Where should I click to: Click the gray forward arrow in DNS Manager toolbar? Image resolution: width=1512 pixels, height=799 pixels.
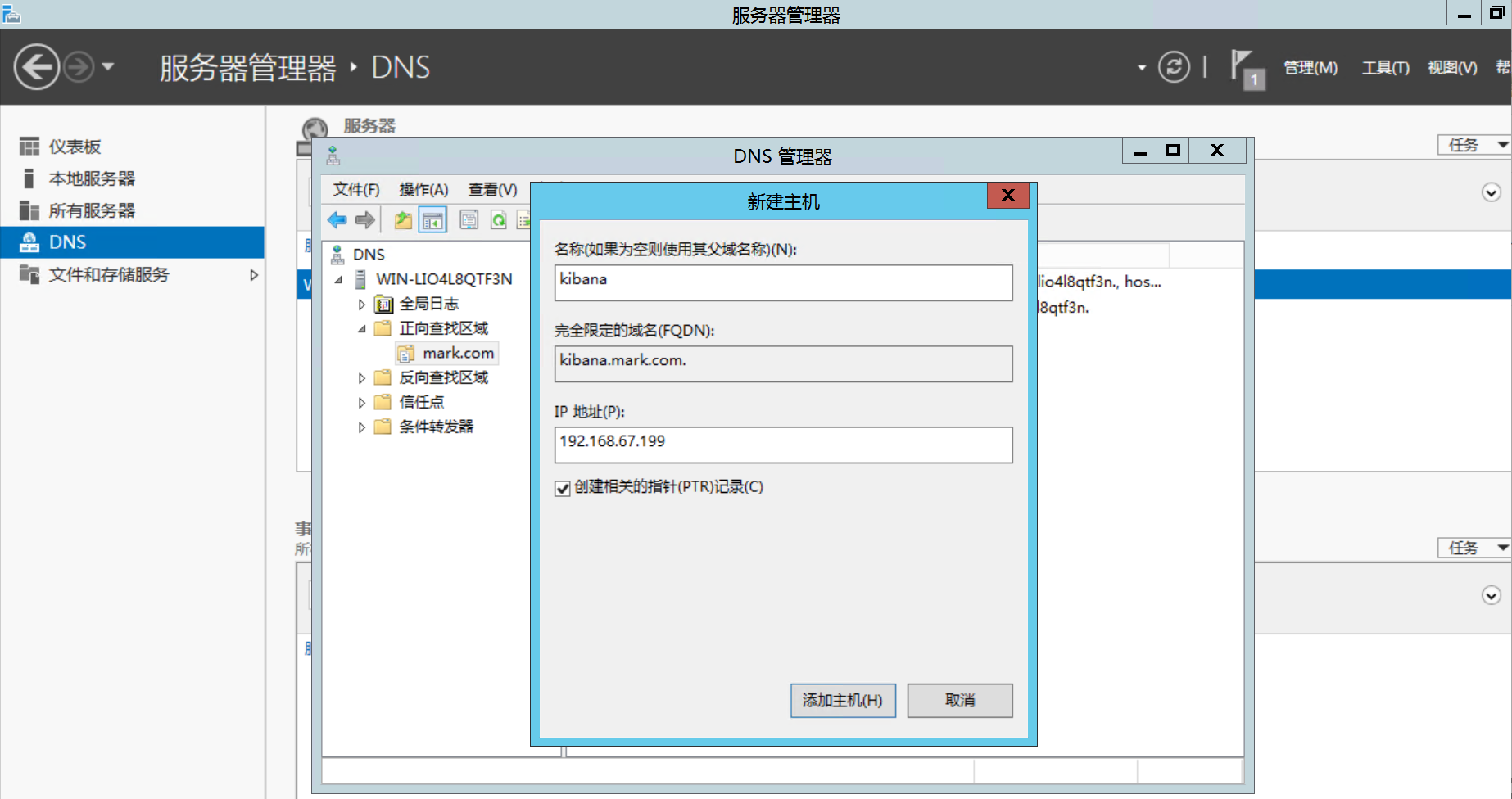coord(365,219)
